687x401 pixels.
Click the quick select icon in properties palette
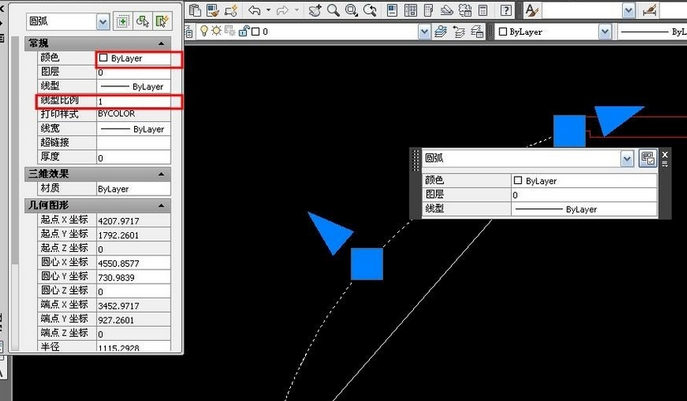click(164, 20)
